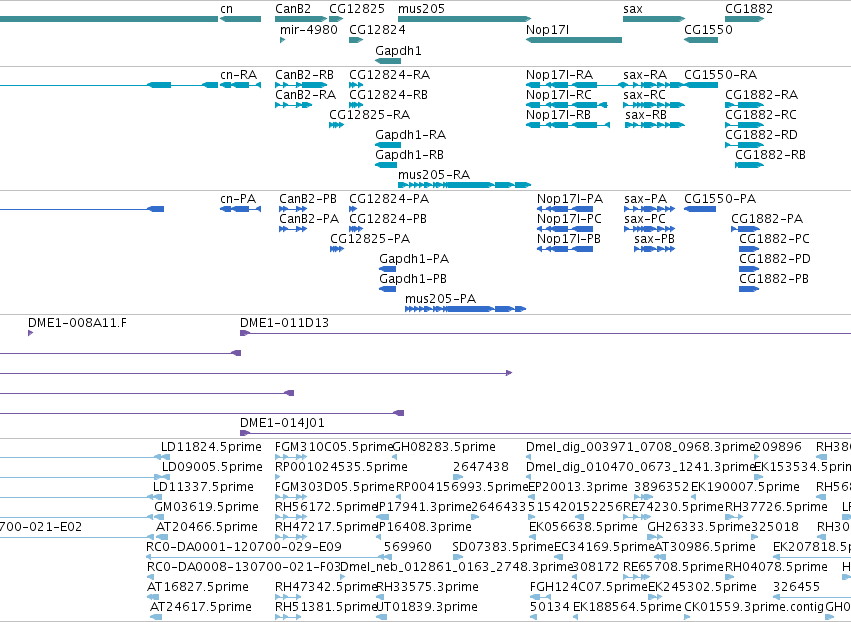Screen dimensions: 851x622
Task: Select the sax gene label
Action: [633, 9]
